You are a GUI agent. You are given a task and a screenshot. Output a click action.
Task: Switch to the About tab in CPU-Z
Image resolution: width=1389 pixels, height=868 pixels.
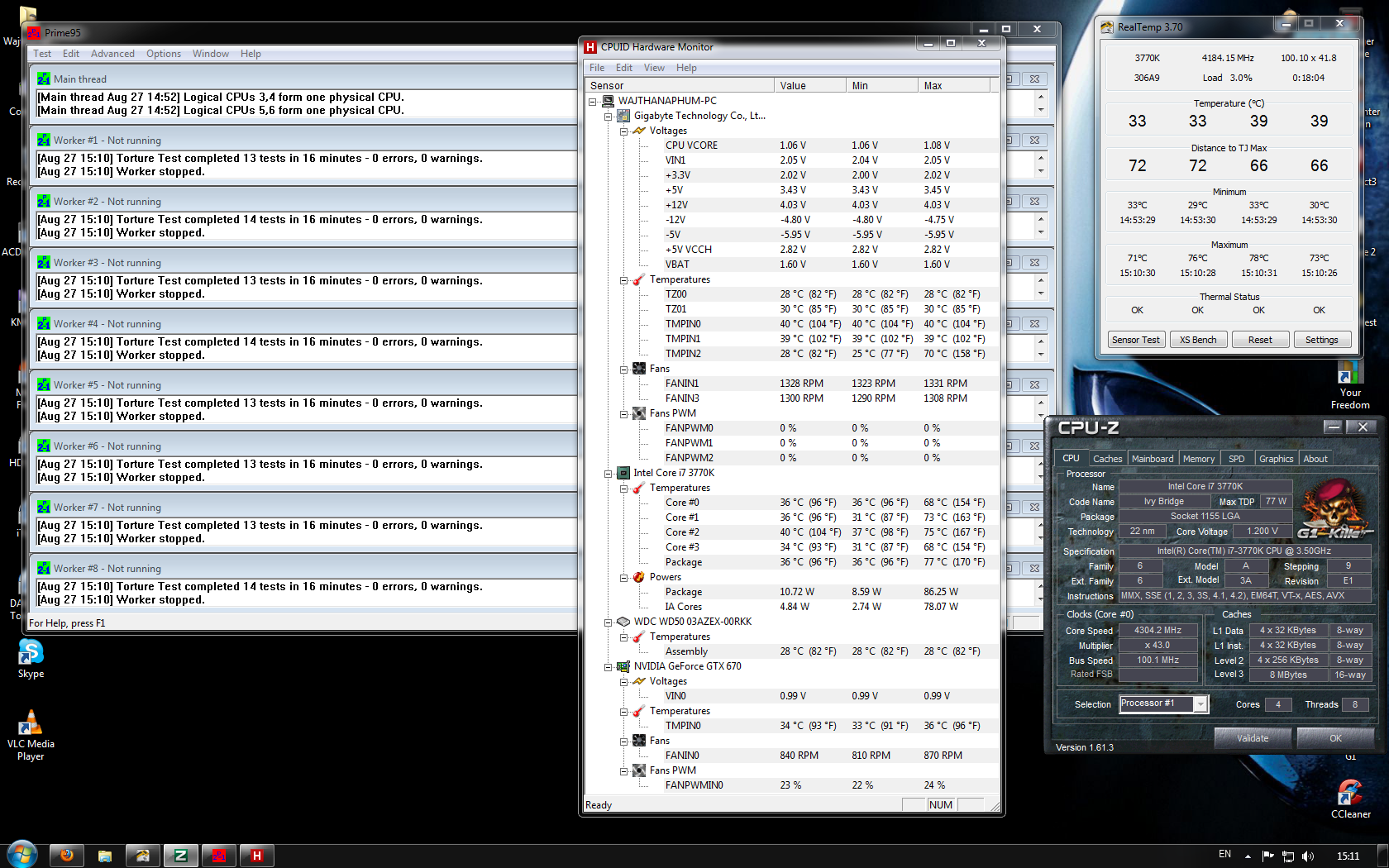(x=1315, y=459)
